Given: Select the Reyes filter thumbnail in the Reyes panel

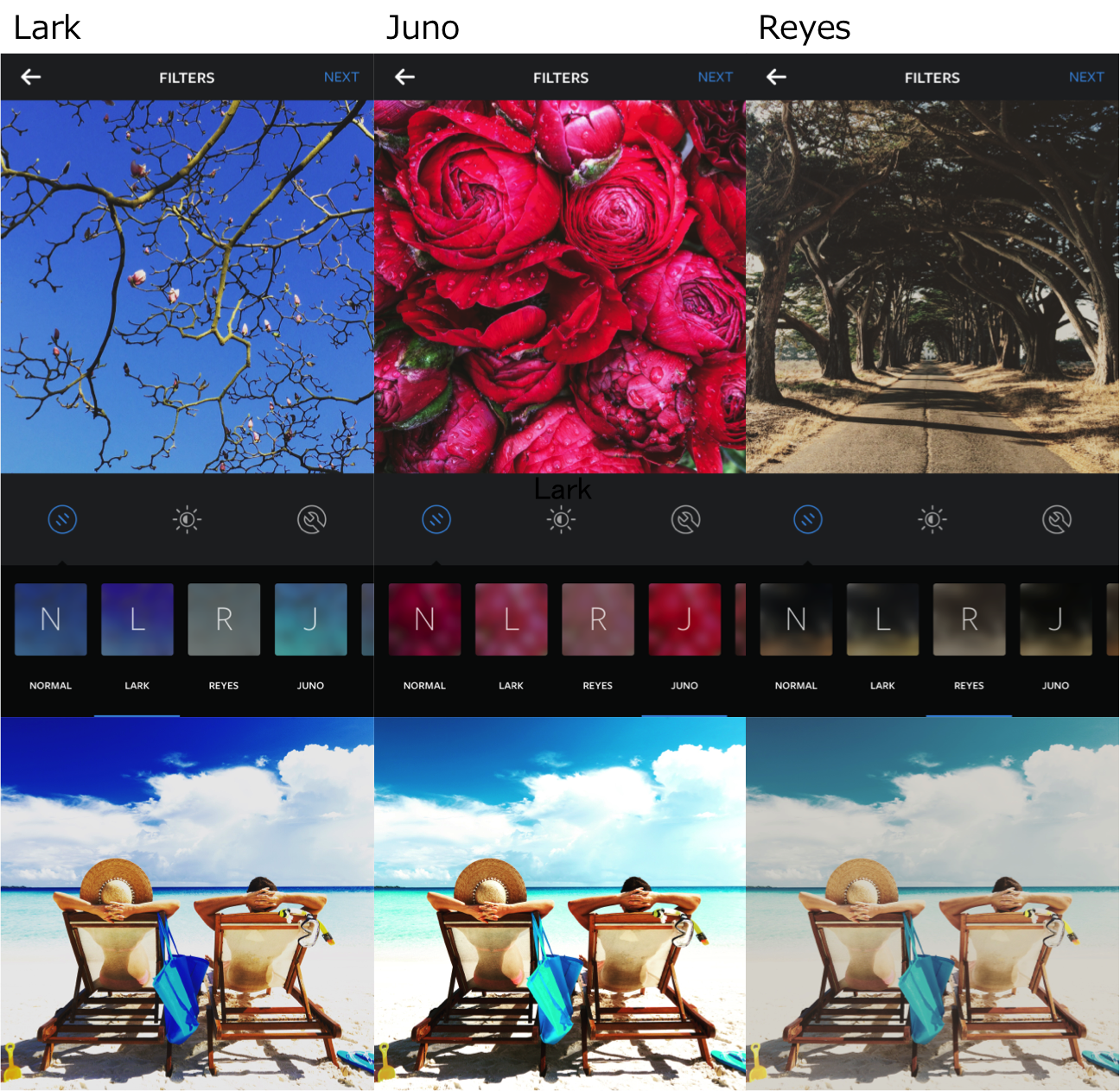Looking at the screenshot, I should click(x=969, y=619).
